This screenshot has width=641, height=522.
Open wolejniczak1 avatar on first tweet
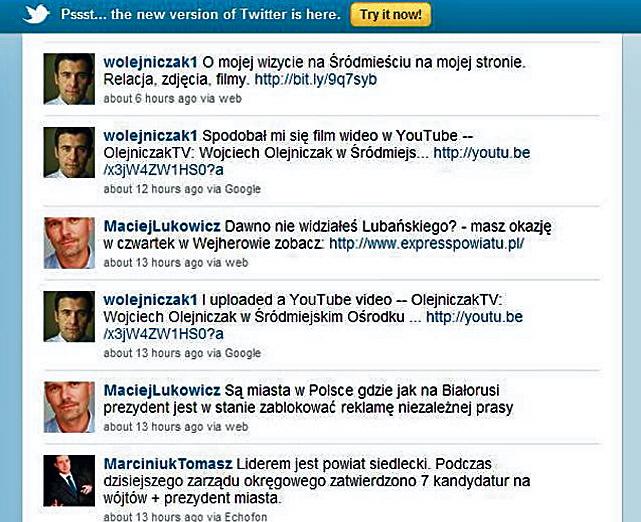(70, 77)
